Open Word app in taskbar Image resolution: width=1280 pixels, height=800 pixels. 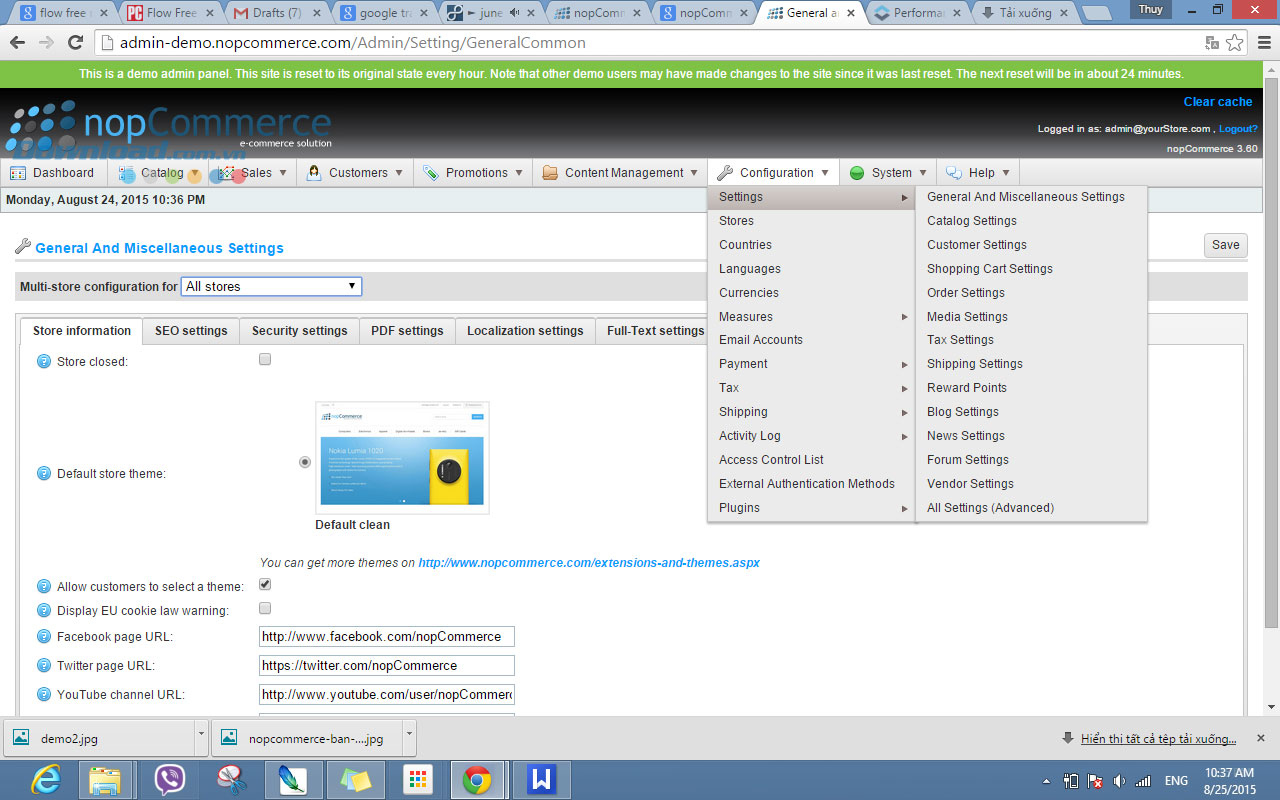pos(541,779)
